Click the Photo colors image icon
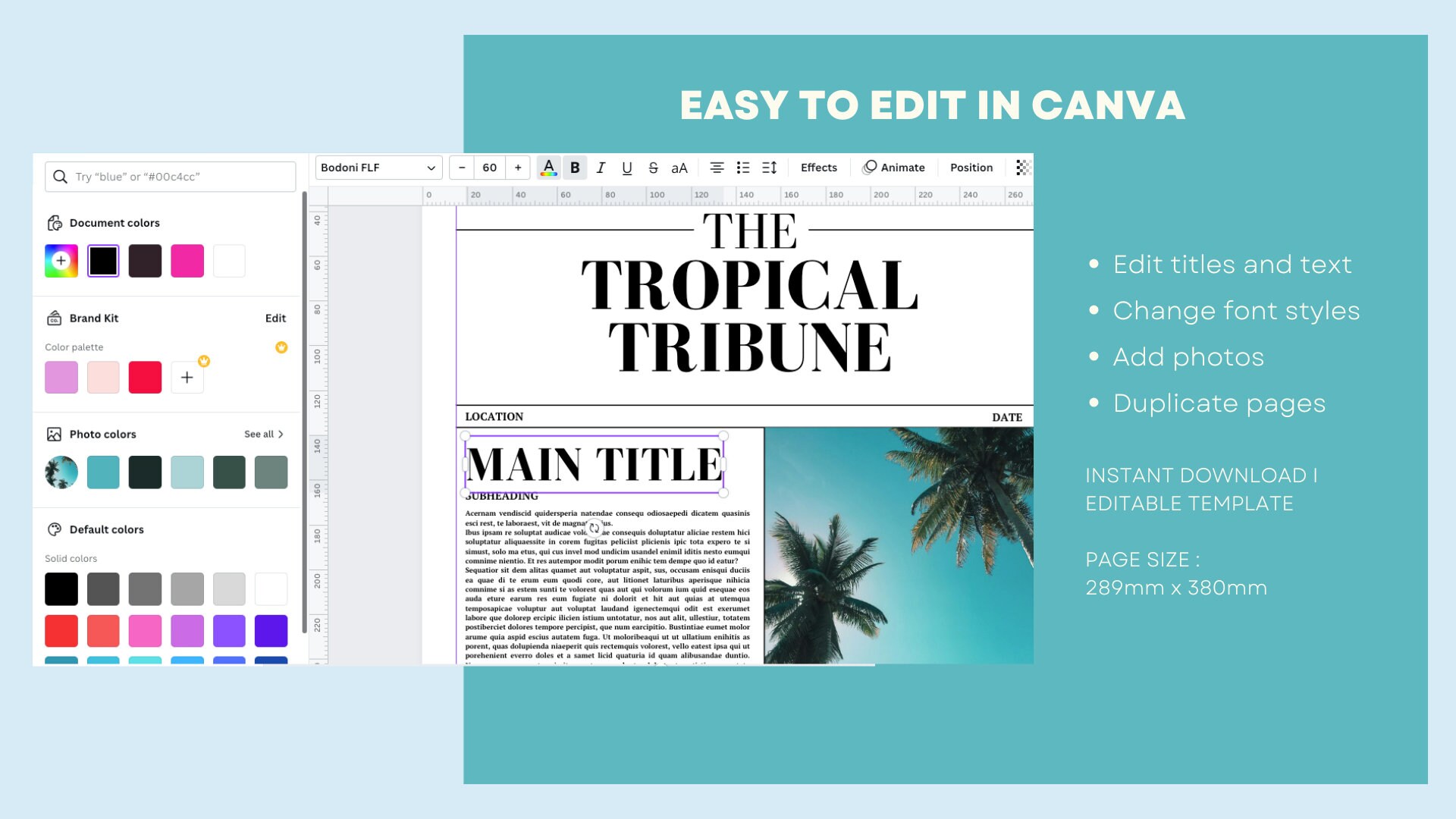The image size is (1456, 819). coord(53,434)
